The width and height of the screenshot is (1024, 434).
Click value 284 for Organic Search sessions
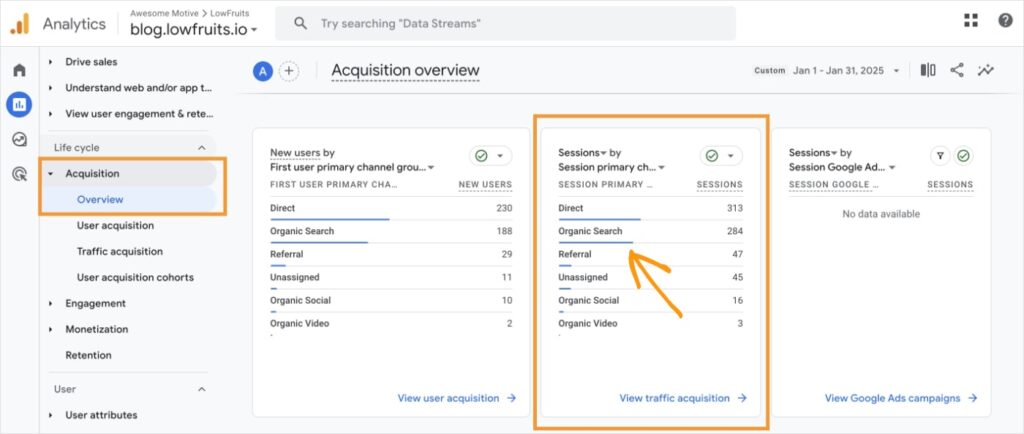click(x=735, y=231)
